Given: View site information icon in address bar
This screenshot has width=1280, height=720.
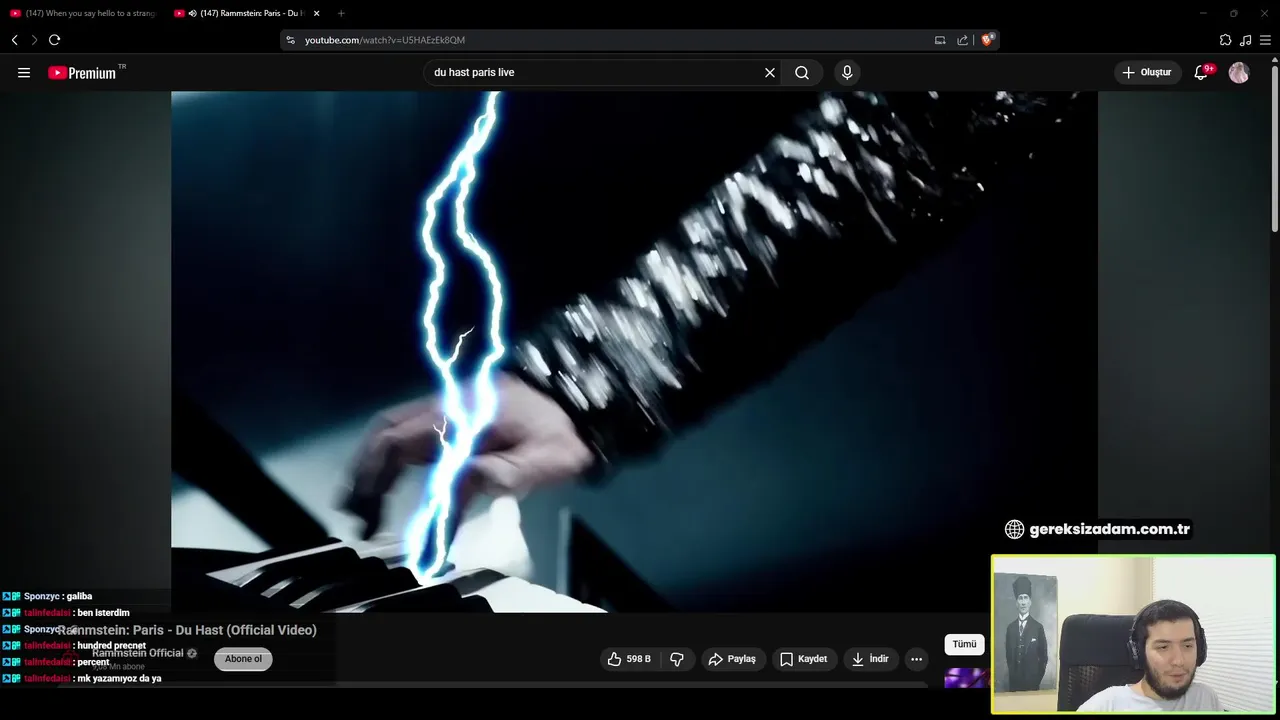Looking at the screenshot, I should [290, 40].
